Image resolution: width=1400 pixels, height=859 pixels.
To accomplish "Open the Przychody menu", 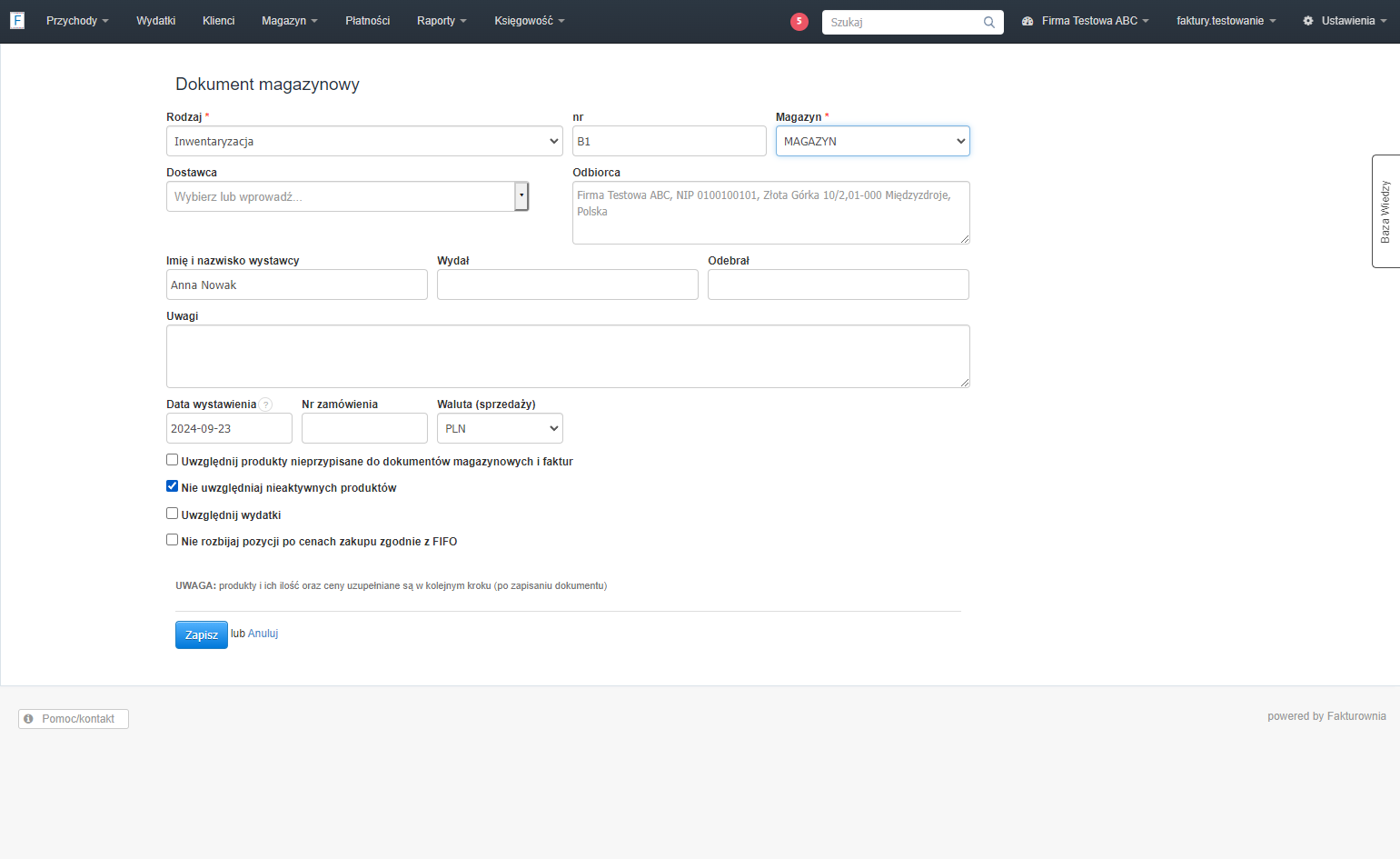I will click(x=77, y=21).
